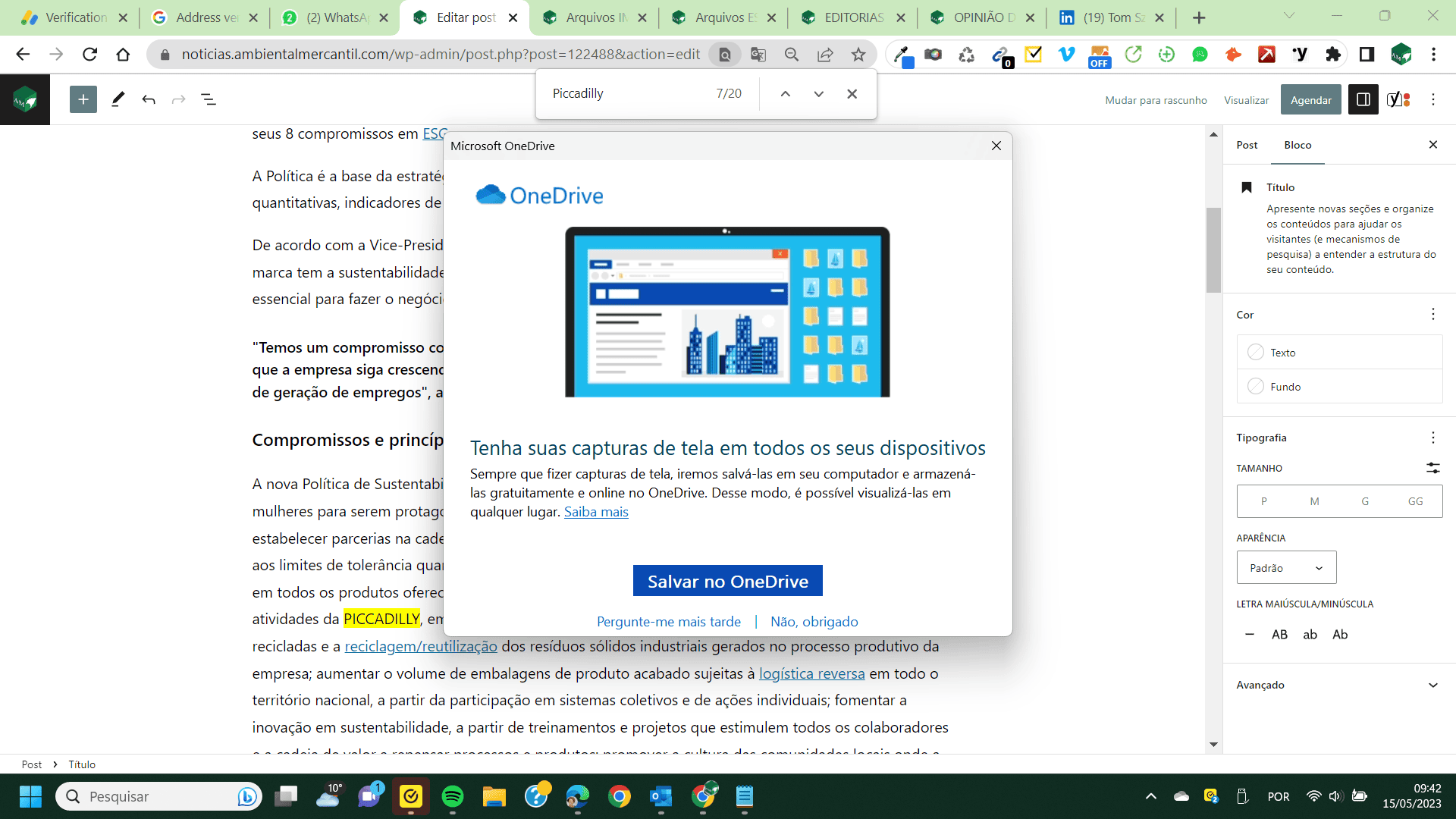Reload the current browser page
The image size is (1456, 819).
click(89, 54)
